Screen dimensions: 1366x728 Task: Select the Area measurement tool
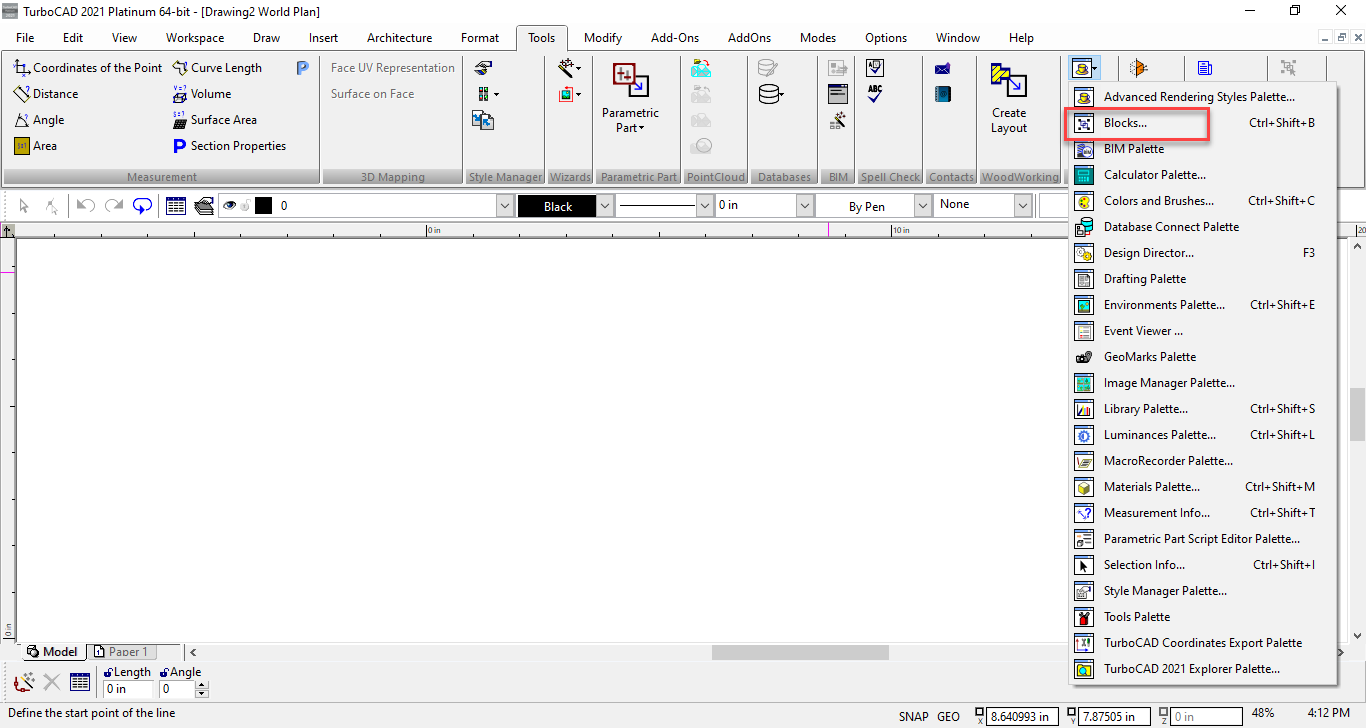tap(35, 146)
